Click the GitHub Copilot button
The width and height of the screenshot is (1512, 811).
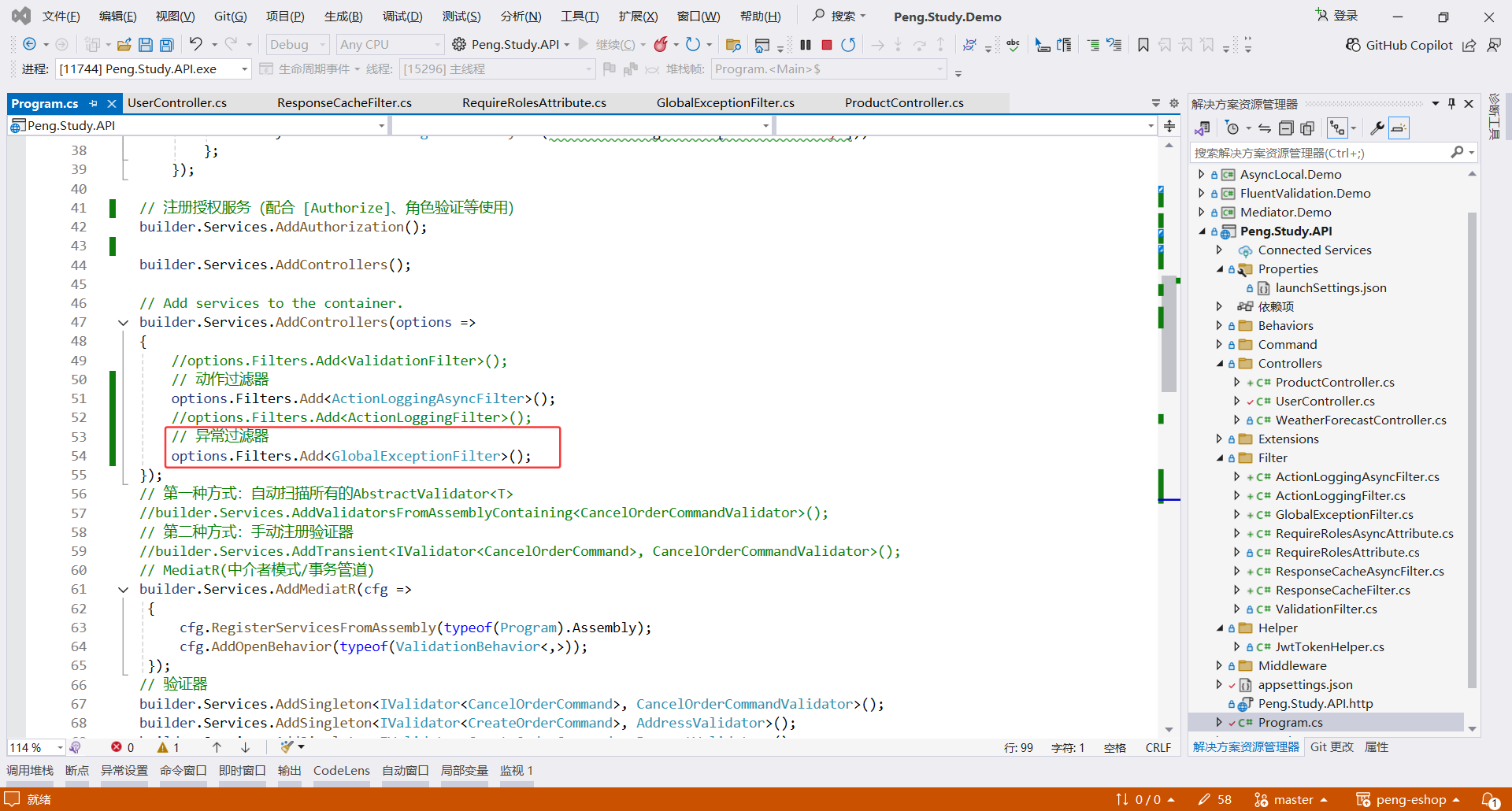pos(1399,45)
